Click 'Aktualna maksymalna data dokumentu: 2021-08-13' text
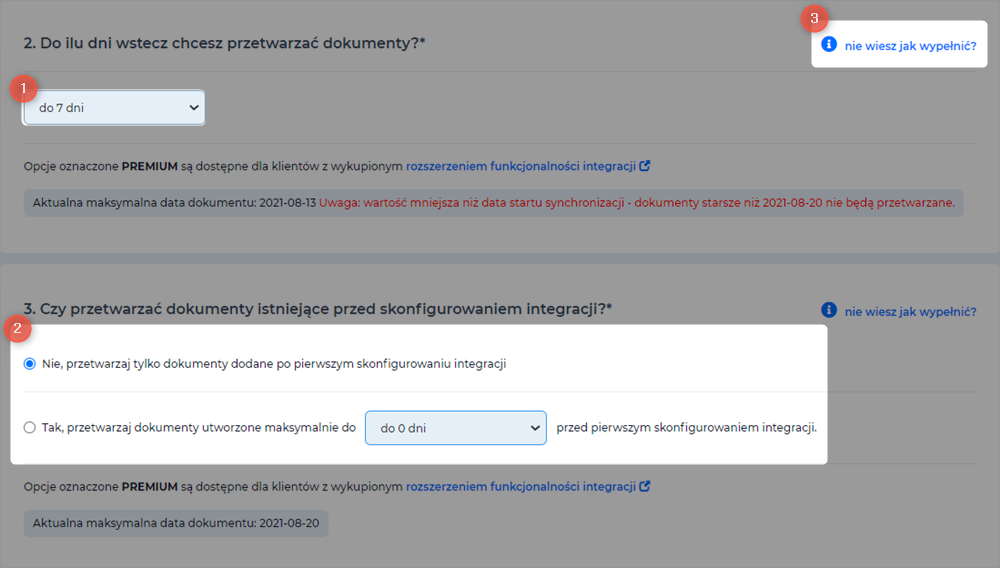Screen dimensions: 1000x568 click(174, 203)
